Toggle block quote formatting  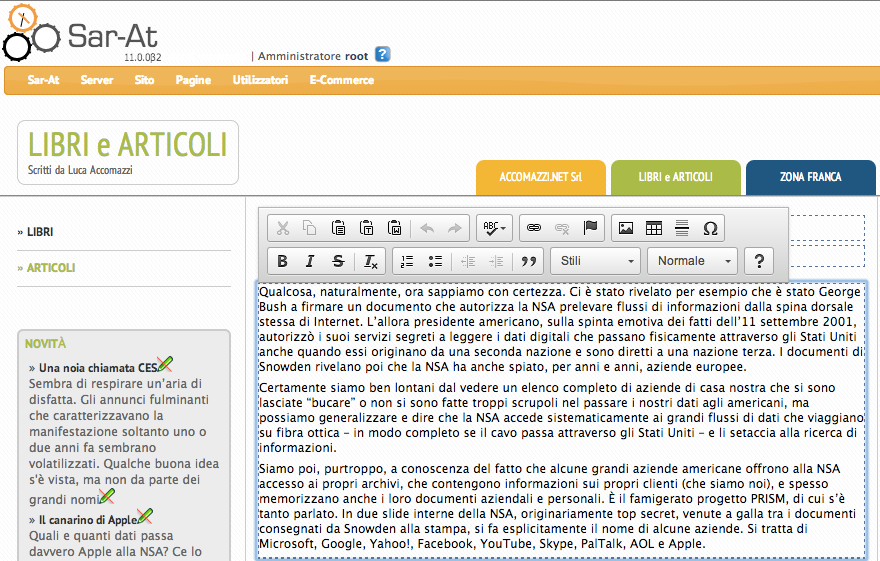(x=529, y=261)
